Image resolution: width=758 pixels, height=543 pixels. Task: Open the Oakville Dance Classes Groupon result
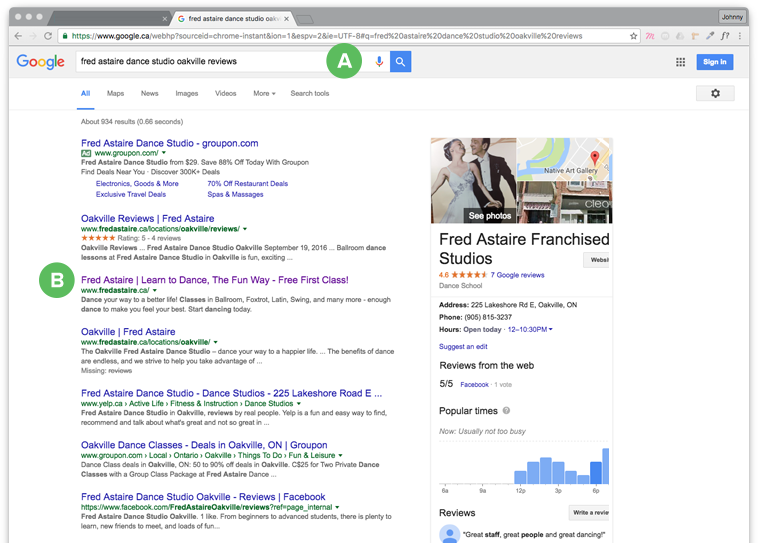(x=204, y=445)
